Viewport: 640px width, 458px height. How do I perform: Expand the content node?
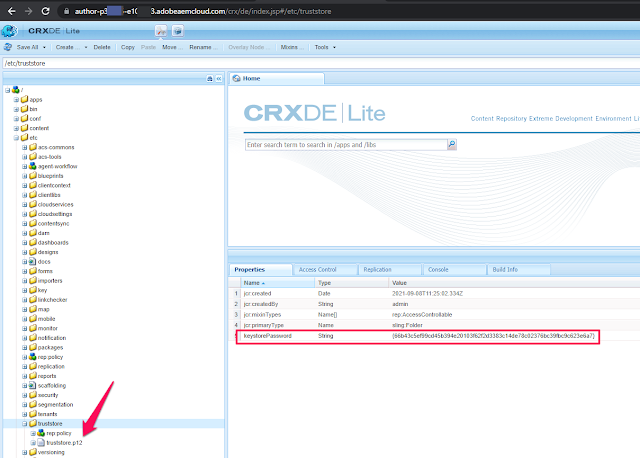point(16,128)
